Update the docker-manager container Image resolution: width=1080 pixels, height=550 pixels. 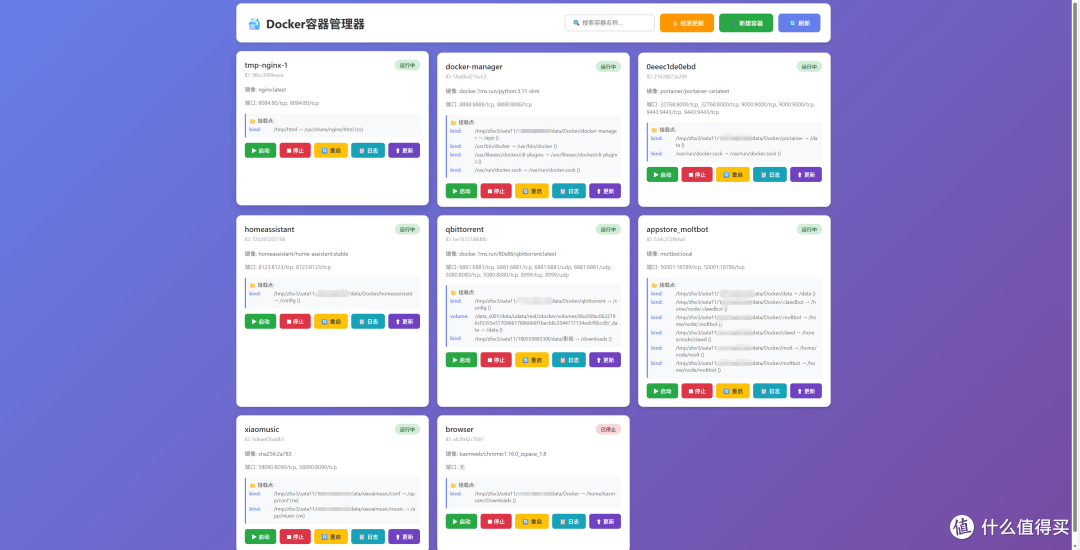[605, 191]
